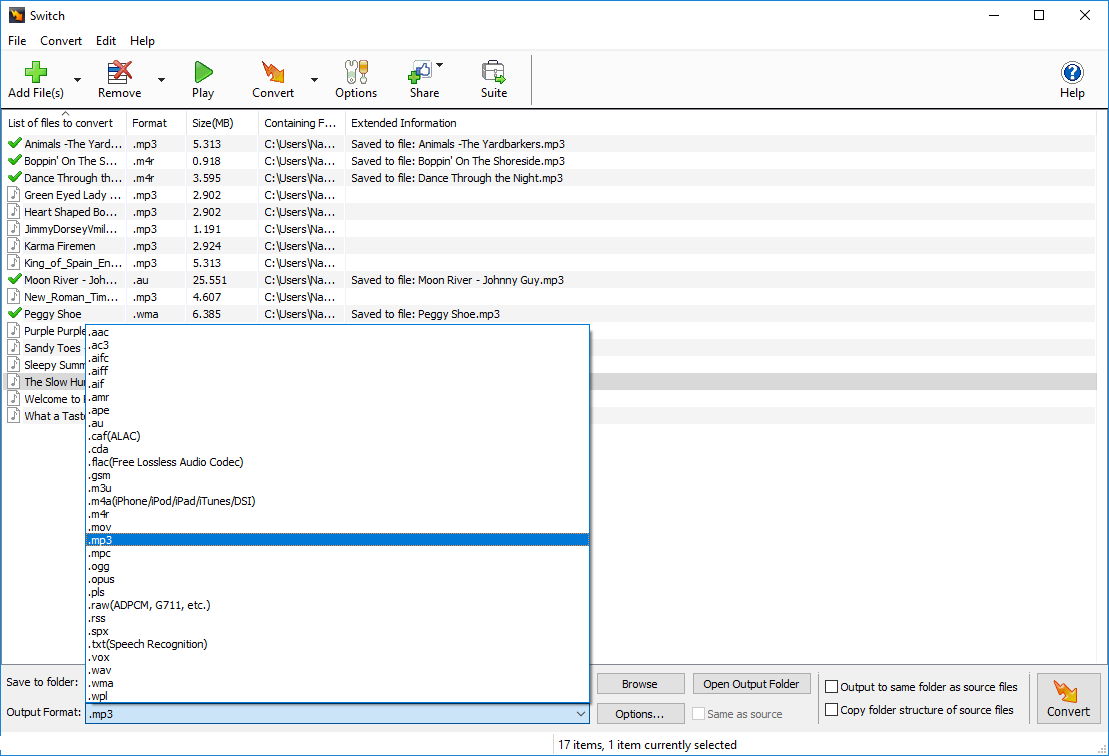Click the Convert toolbar icon
Image resolution: width=1109 pixels, height=756 pixels.
pos(272,72)
